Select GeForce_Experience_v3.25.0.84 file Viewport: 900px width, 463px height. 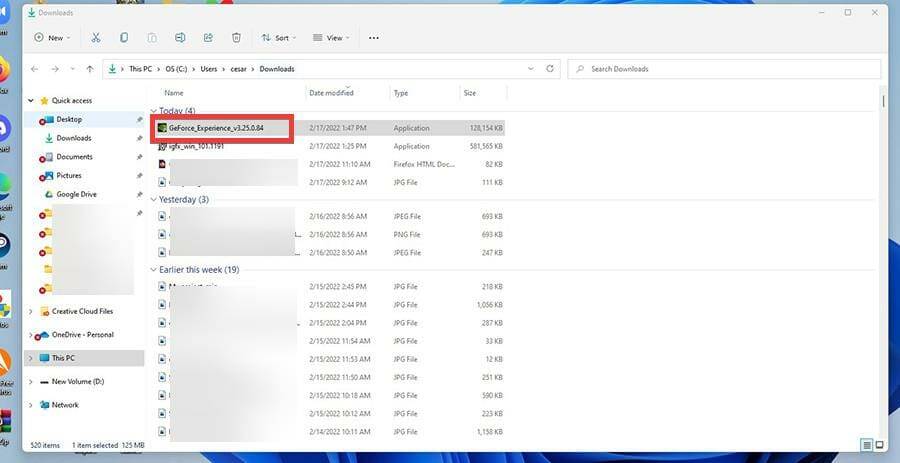pyautogui.click(x=222, y=128)
